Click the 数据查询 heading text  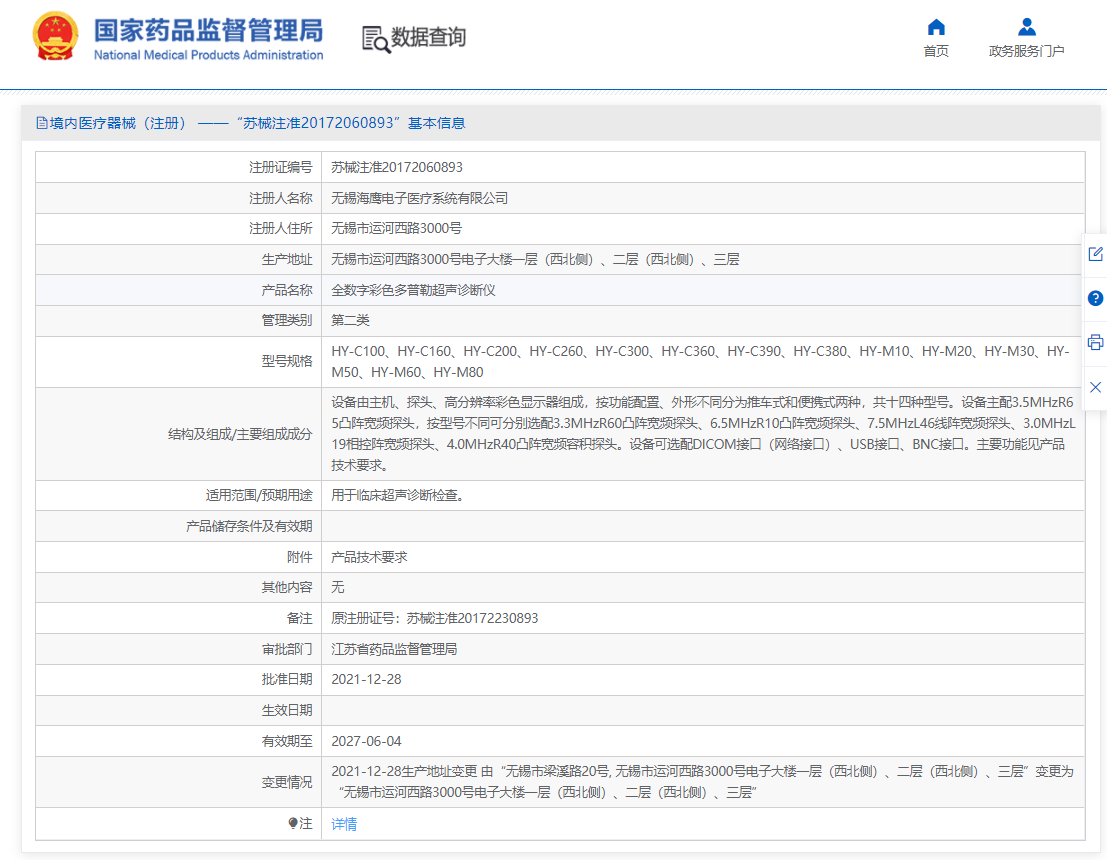(429, 37)
